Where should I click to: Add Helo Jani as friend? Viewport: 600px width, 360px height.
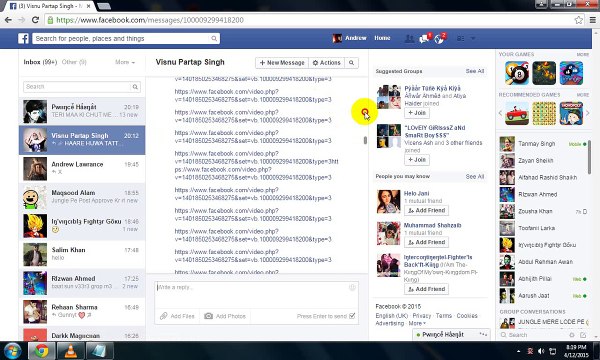(x=426, y=210)
